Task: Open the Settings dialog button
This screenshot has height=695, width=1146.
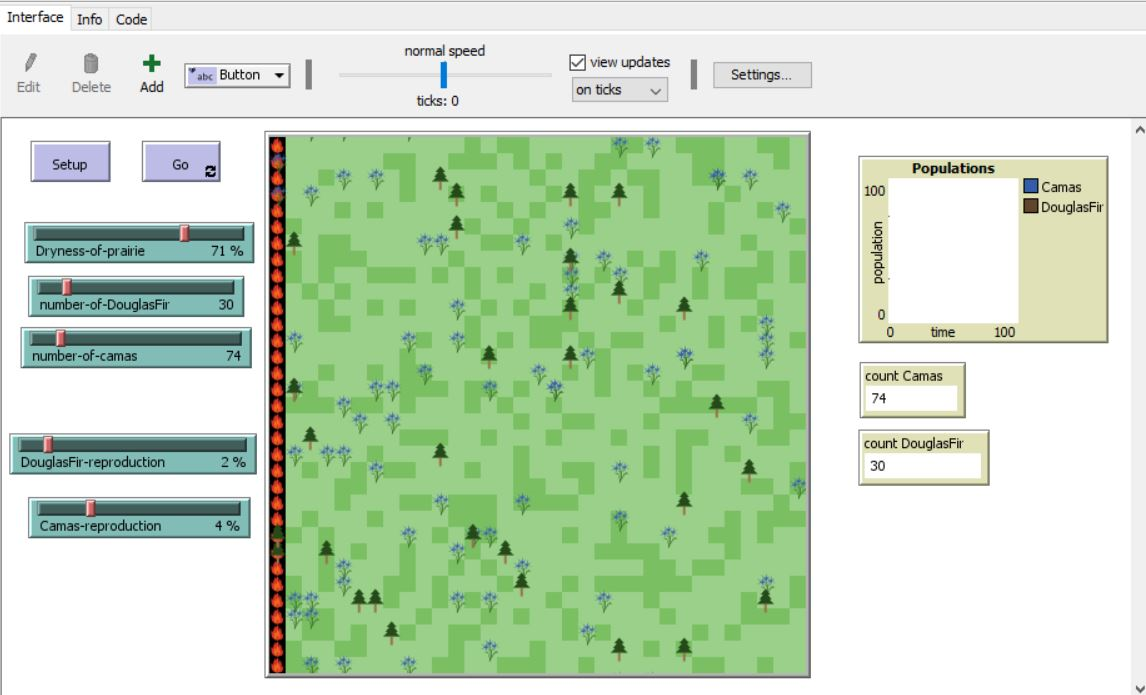Action: (761, 75)
